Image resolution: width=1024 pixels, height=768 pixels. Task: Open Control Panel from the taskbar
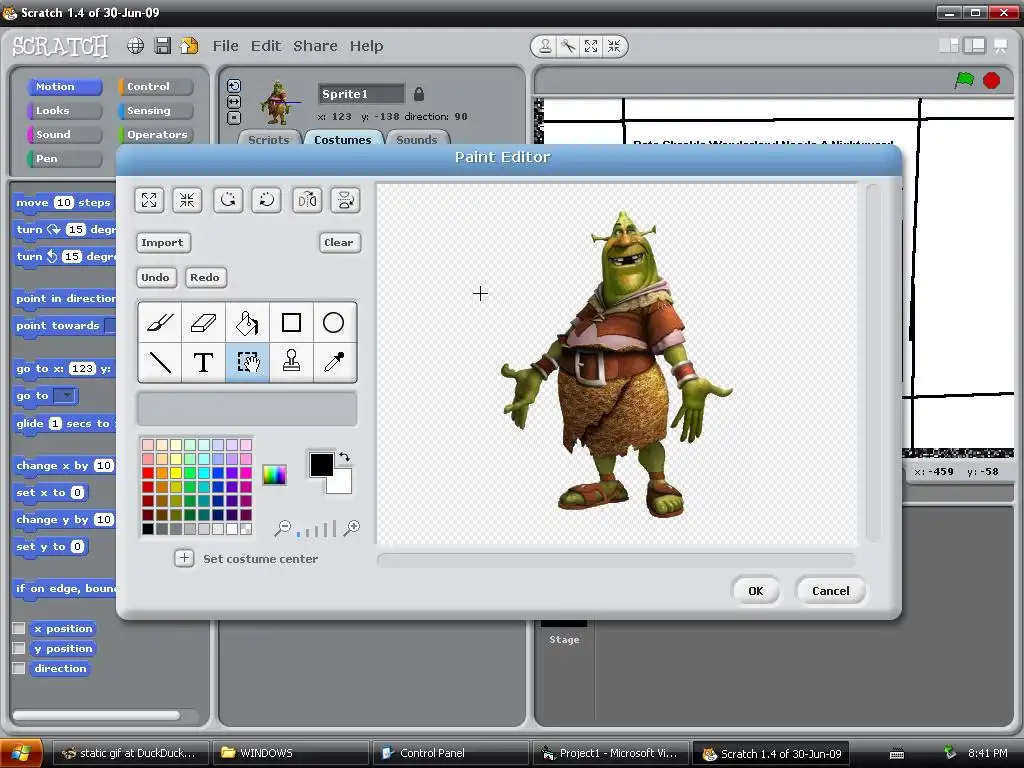tap(450, 753)
